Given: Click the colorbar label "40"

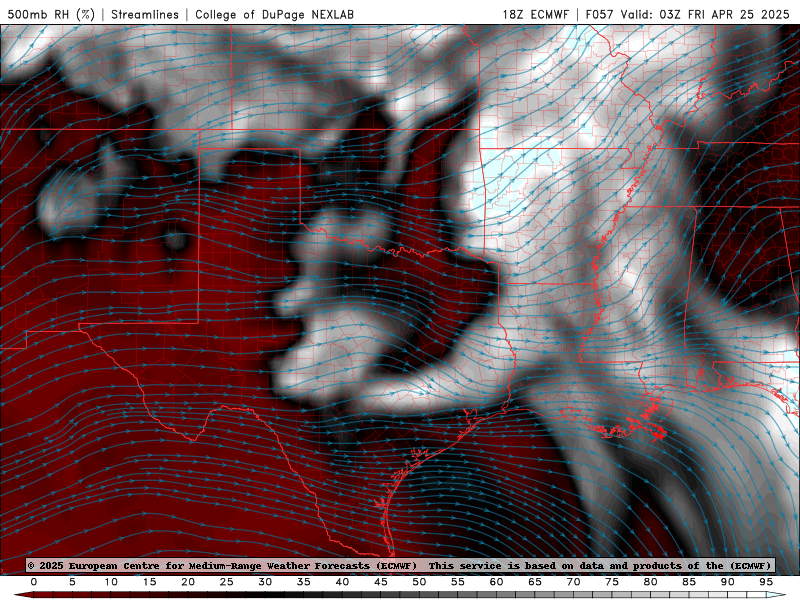Looking at the screenshot, I should pos(342,582).
